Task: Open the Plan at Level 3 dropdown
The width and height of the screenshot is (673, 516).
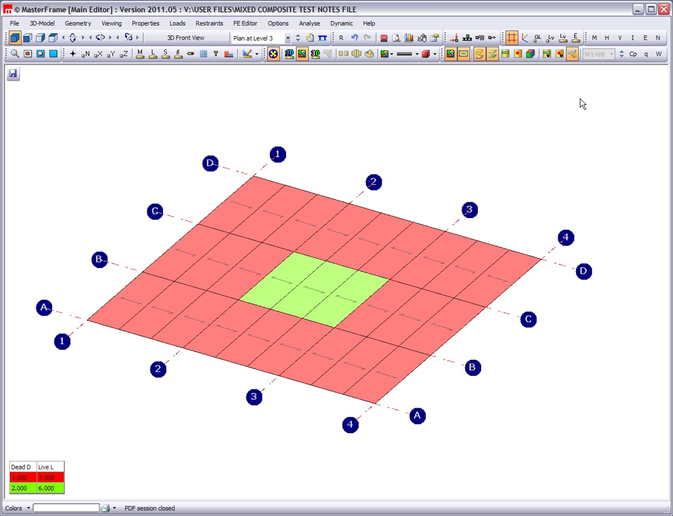Action: (288, 38)
